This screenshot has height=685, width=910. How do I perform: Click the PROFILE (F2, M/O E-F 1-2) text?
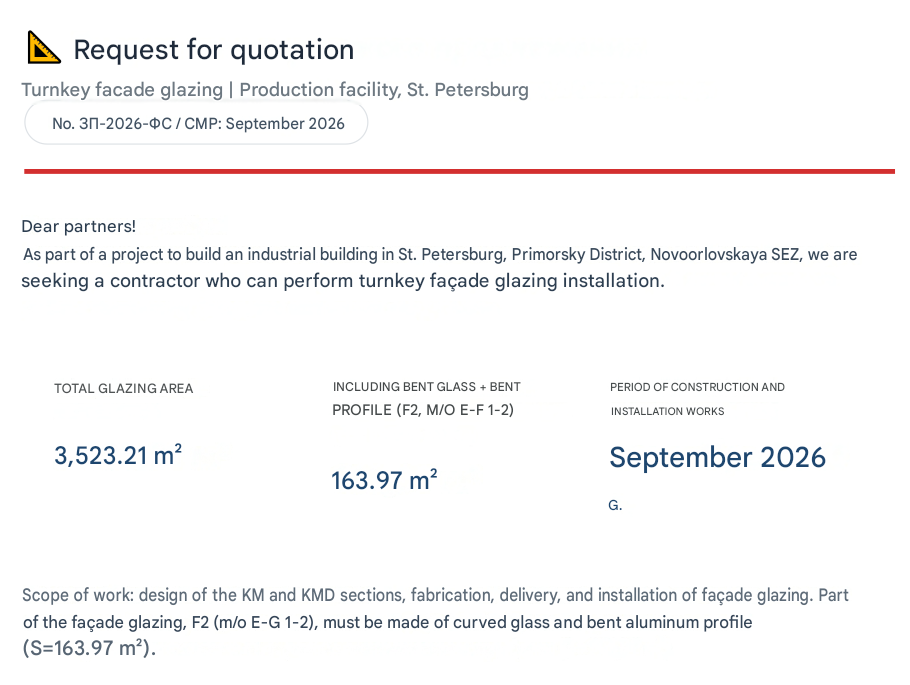(x=422, y=410)
